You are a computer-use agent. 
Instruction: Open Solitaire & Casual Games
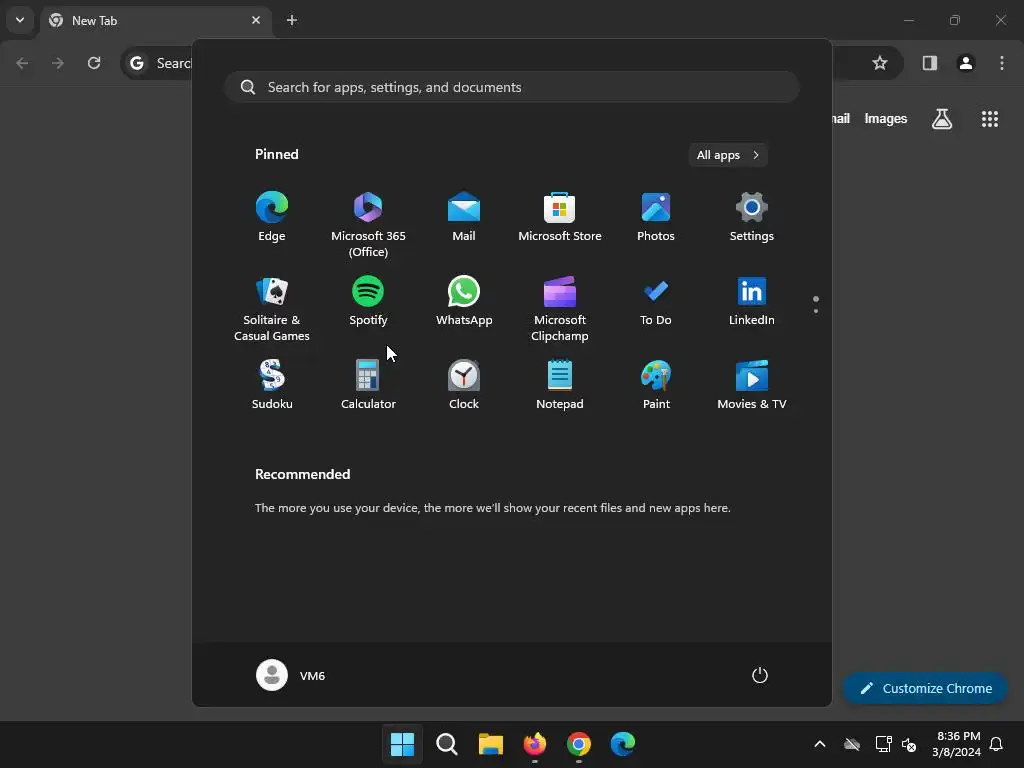coord(272,309)
